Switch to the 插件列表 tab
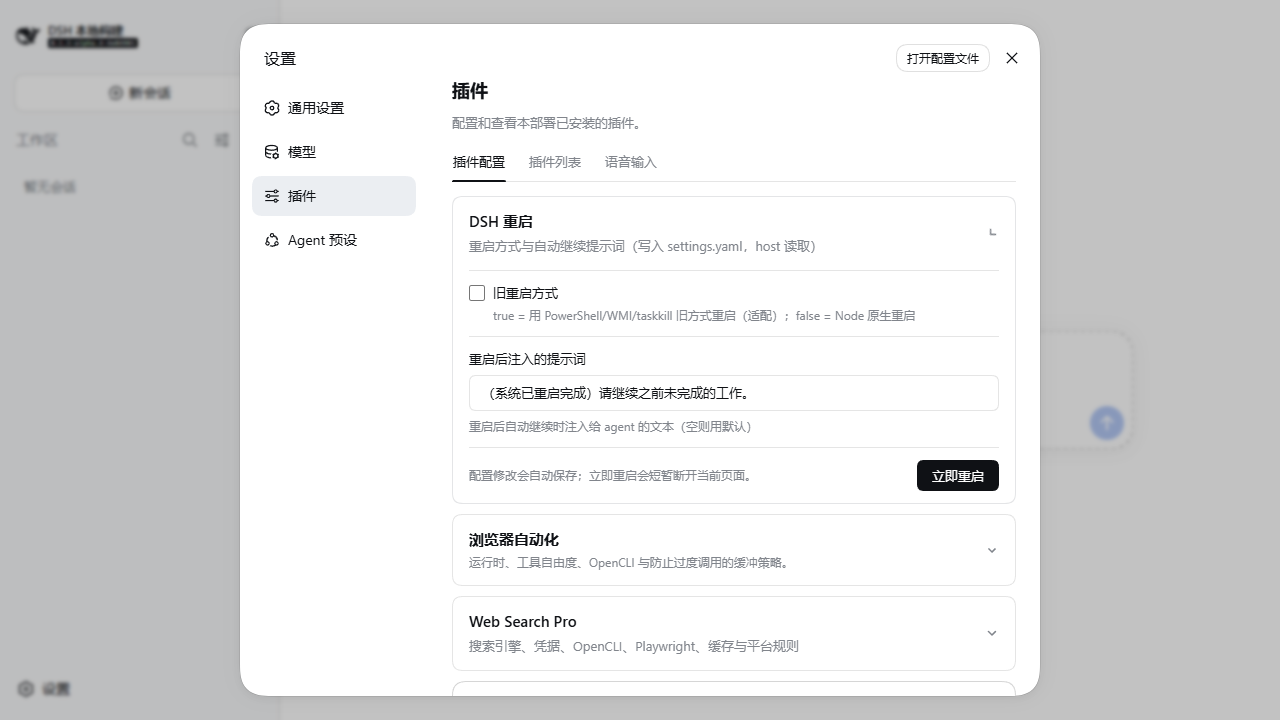The image size is (1280, 720). [555, 162]
